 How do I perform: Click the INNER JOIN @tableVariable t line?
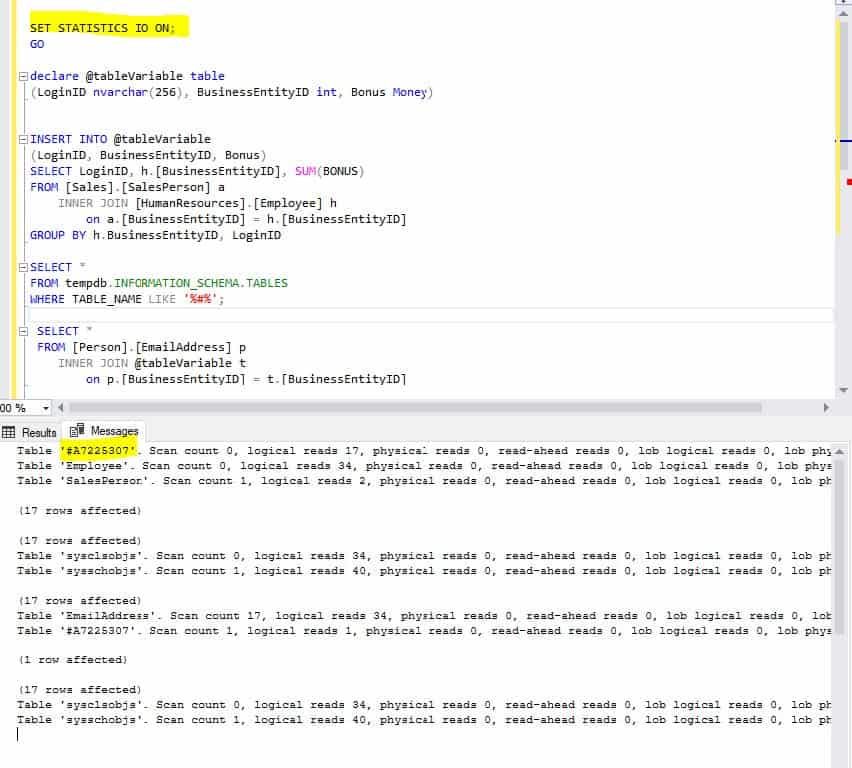[x=152, y=363]
